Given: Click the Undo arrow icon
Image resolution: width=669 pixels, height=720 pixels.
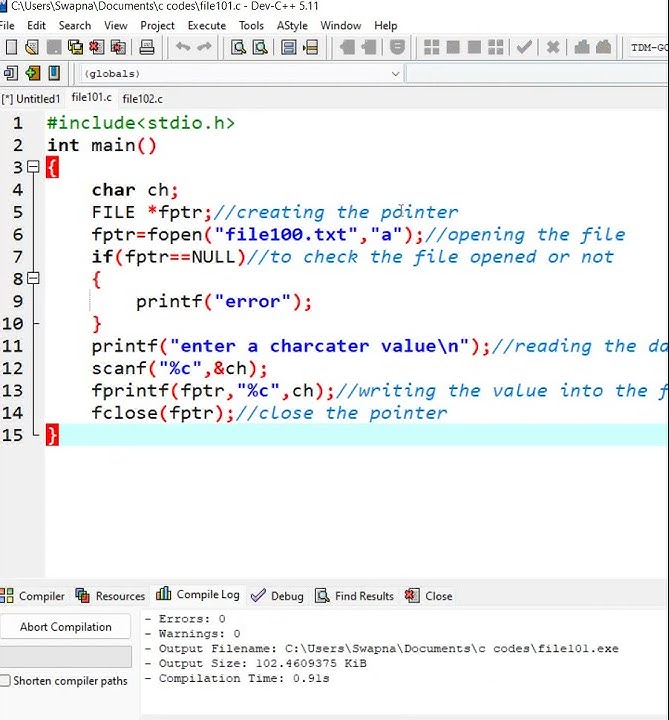Looking at the screenshot, I should (183, 47).
